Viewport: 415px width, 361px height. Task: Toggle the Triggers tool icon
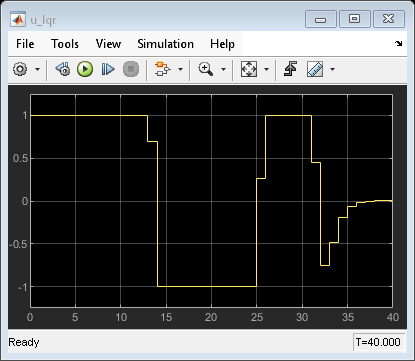pos(290,69)
